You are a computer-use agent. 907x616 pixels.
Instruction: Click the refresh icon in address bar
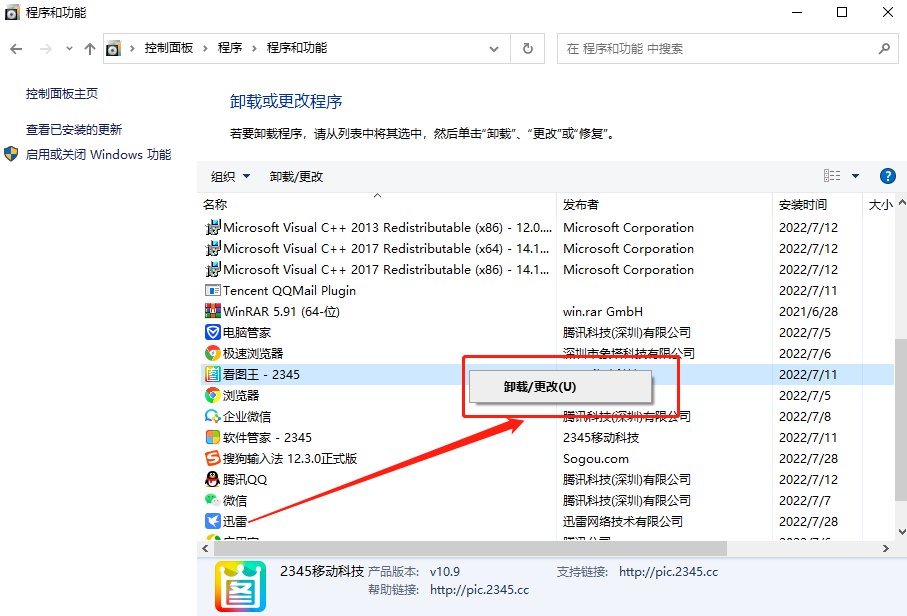click(x=527, y=48)
